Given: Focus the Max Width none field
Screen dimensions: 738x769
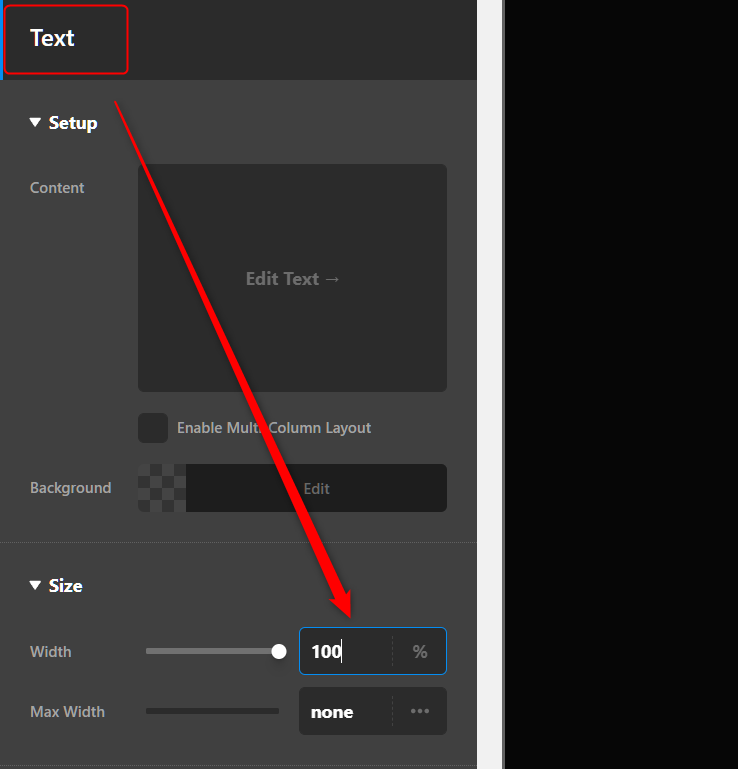Looking at the screenshot, I should 345,712.
